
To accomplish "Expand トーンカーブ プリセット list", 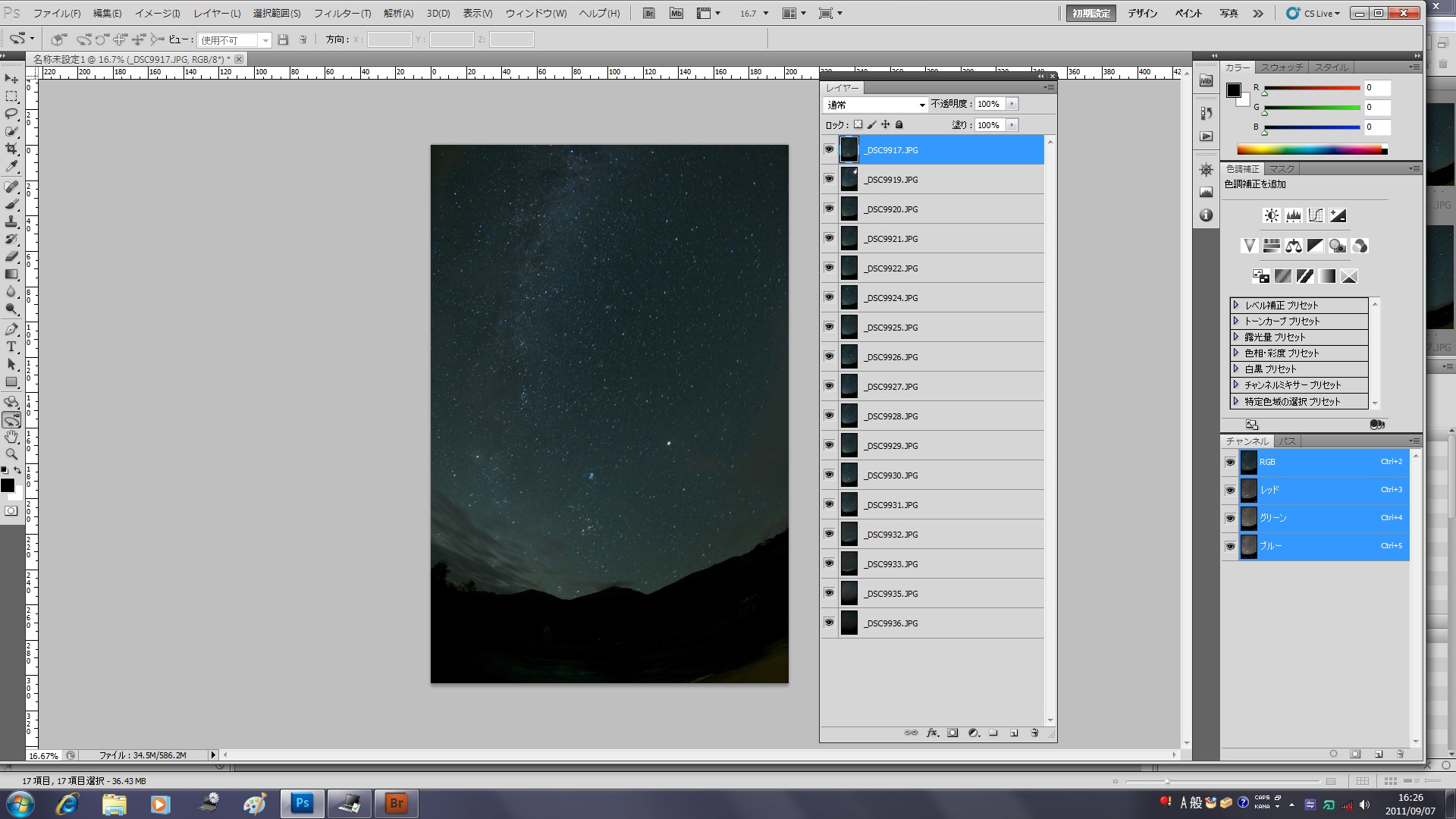I will tap(1236, 321).
